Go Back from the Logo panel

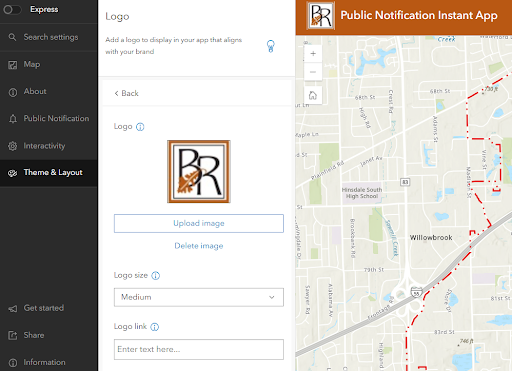126,93
